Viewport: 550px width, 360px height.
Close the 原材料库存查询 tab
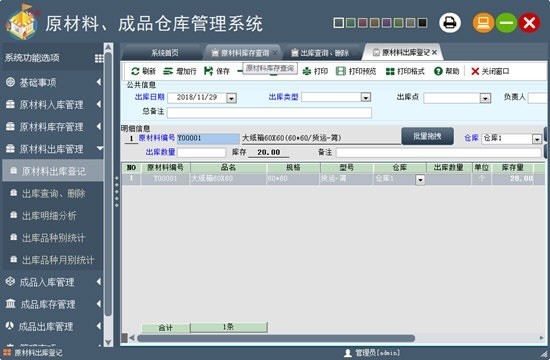click(x=275, y=53)
